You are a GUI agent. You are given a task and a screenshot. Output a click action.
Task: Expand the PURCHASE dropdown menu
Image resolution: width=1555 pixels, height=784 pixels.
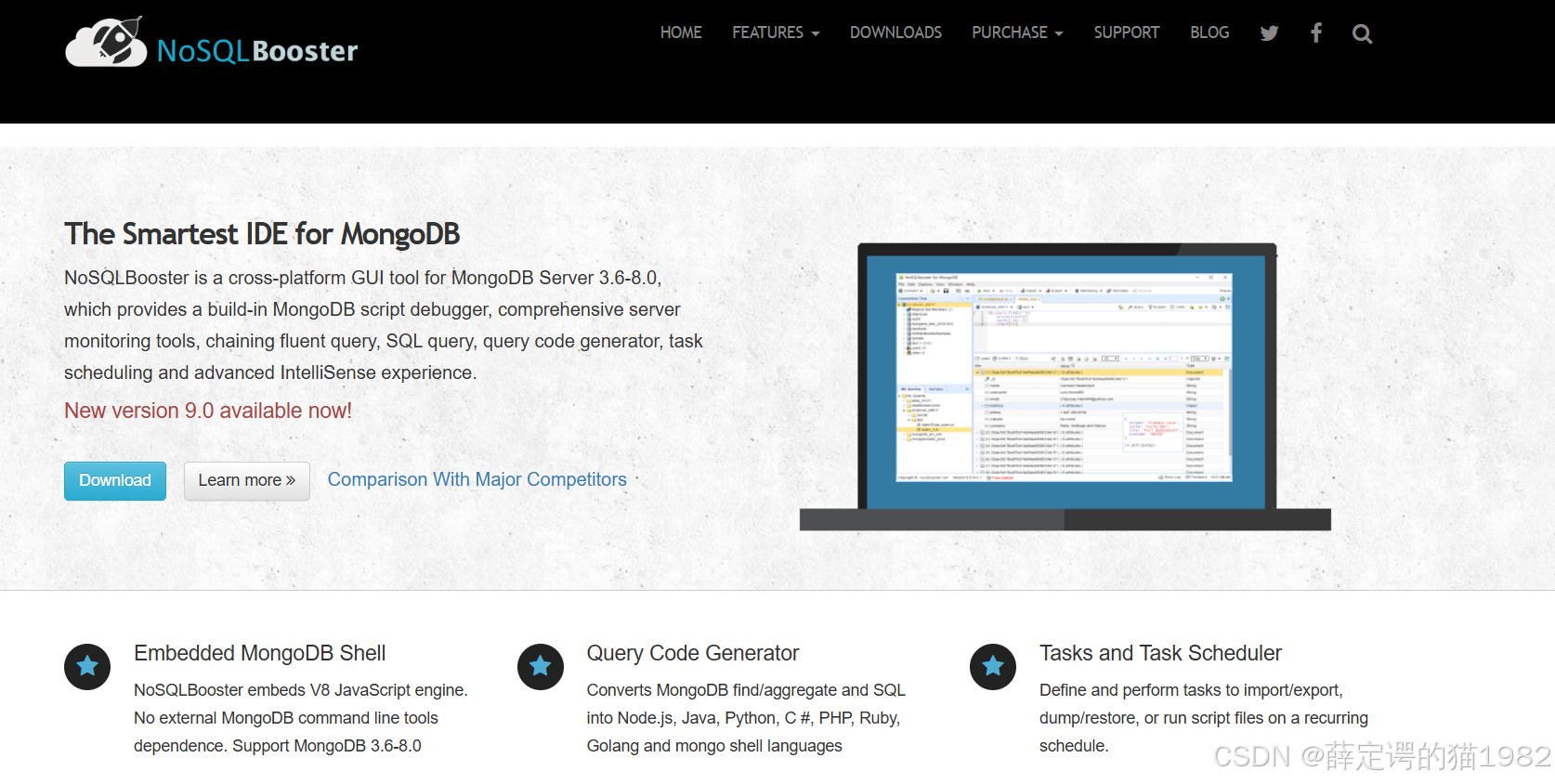click(1017, 33)
